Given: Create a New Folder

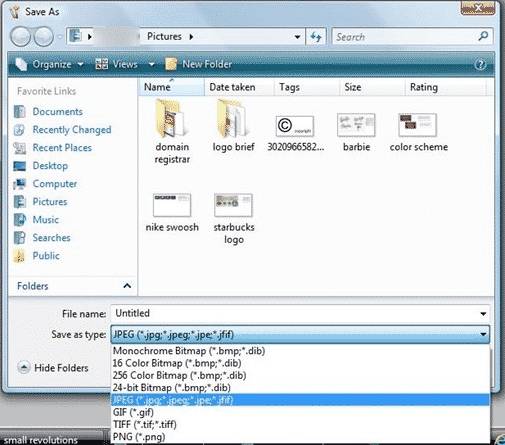Looking at the screenshot, I should [199, 64].
